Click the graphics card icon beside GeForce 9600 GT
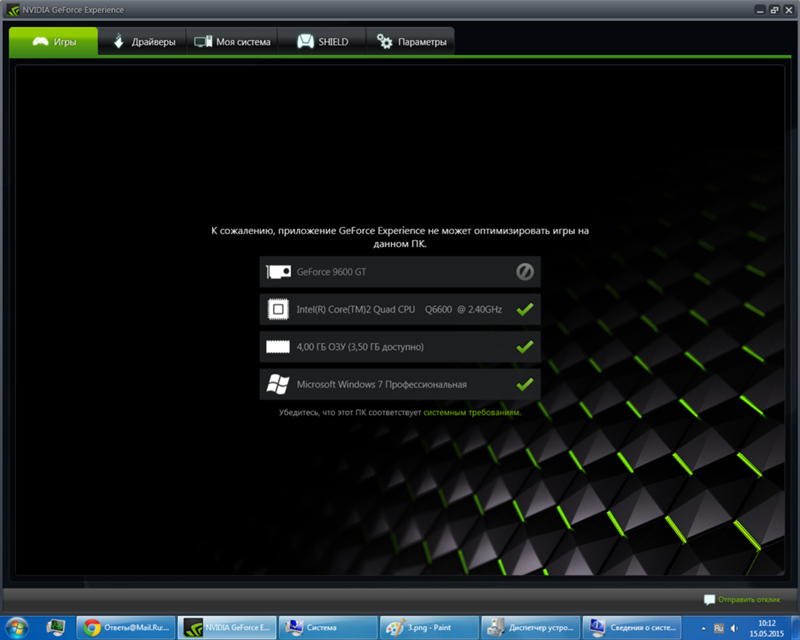This screenshot has width=800, height=640. point(278,272)
